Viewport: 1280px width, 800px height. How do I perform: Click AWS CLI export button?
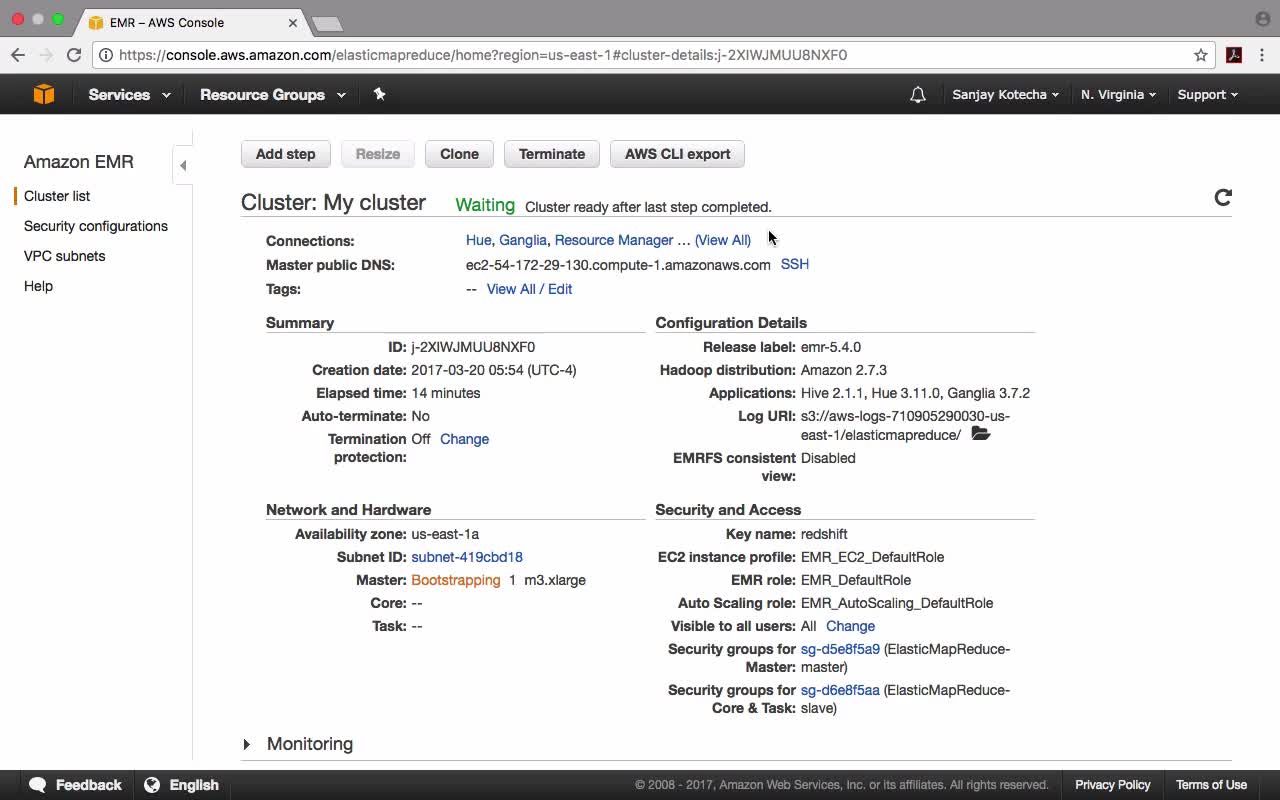pos(677,154)
